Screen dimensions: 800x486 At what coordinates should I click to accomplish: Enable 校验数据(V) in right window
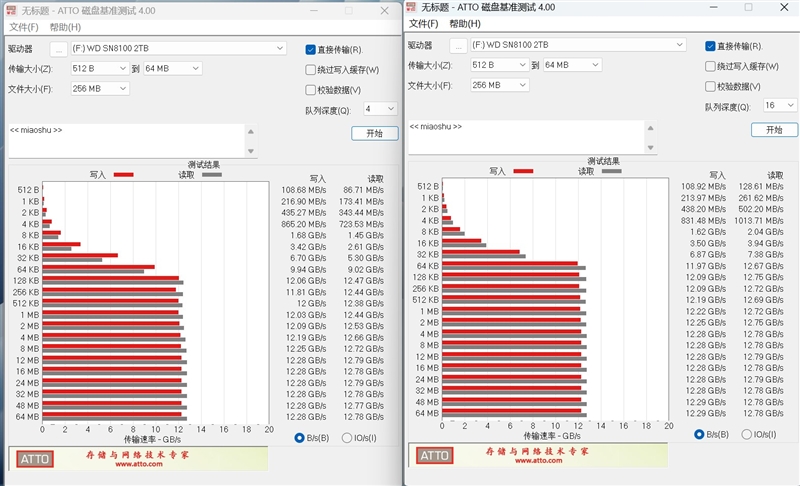point(710,86)
